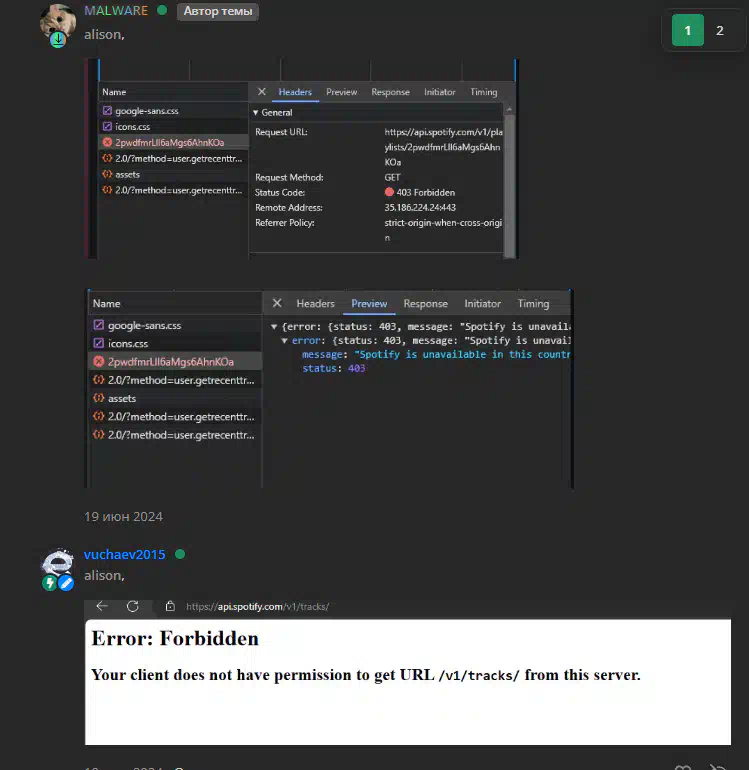Click browser reload icon
This screenshot has height=770, width=749.
click(133, 606)
